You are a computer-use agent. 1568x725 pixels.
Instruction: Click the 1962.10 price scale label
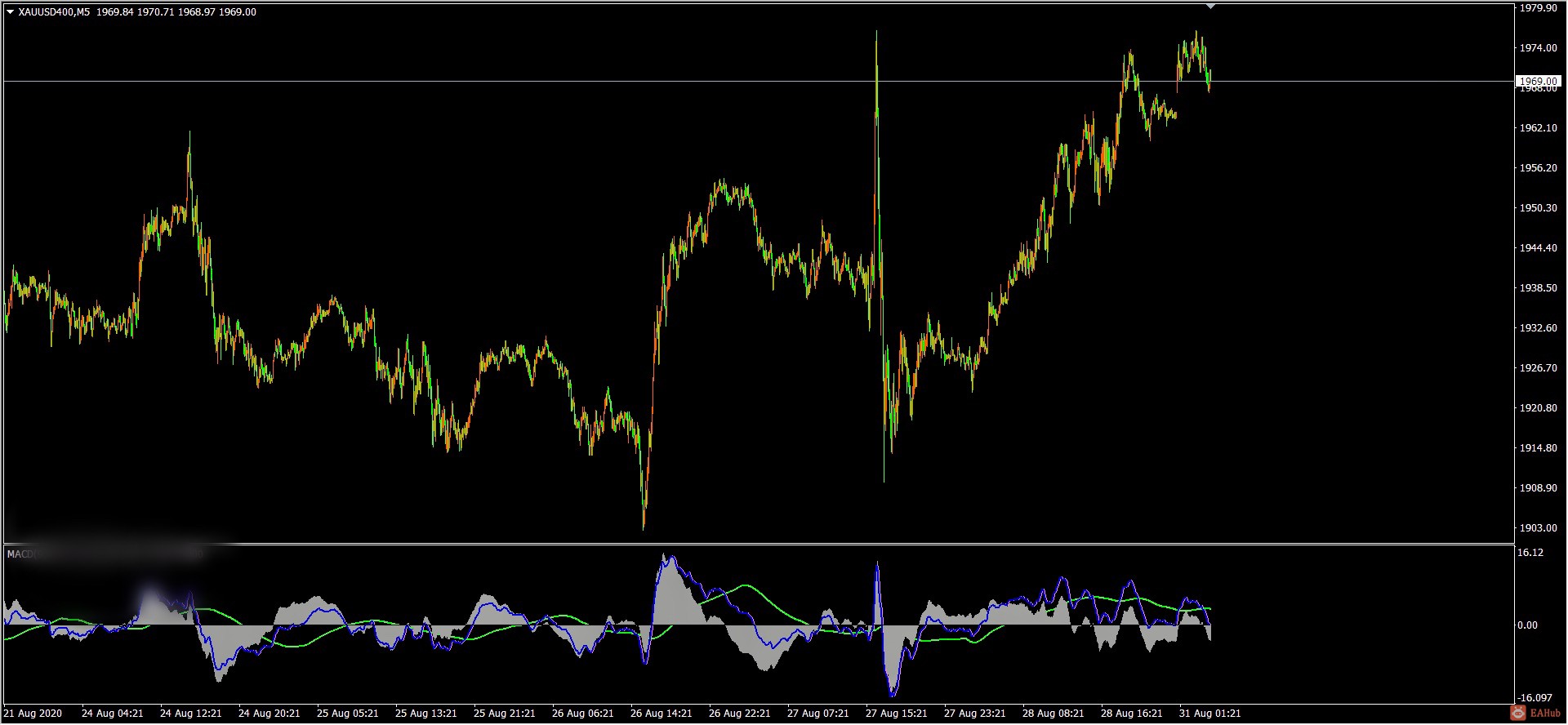coord(1538,128)
